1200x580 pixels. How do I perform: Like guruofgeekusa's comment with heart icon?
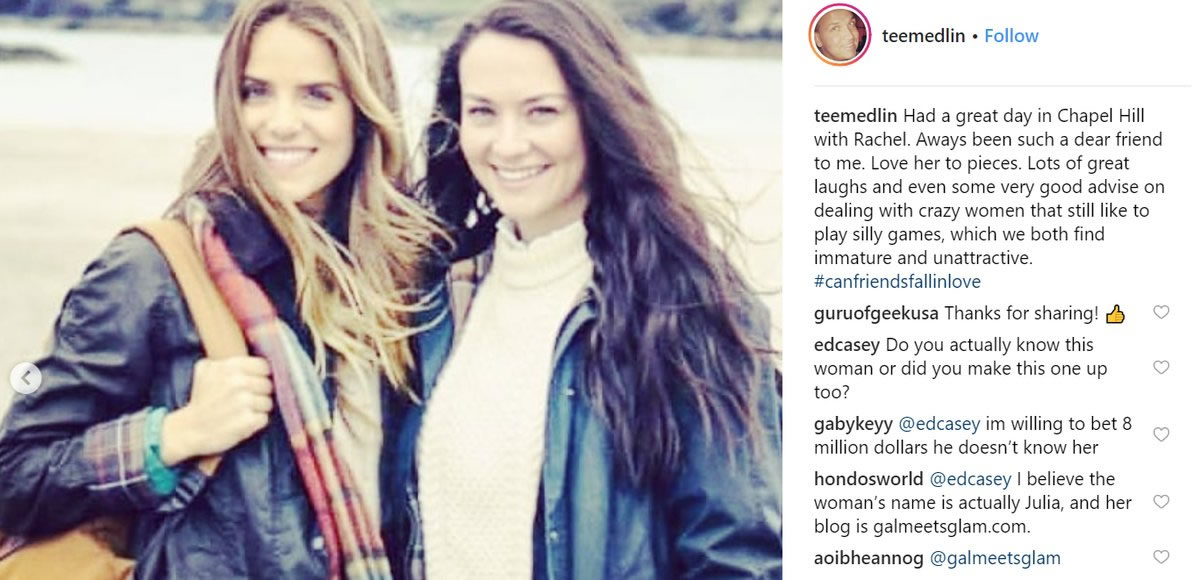pyautogui.click(x=1161, y=313)
